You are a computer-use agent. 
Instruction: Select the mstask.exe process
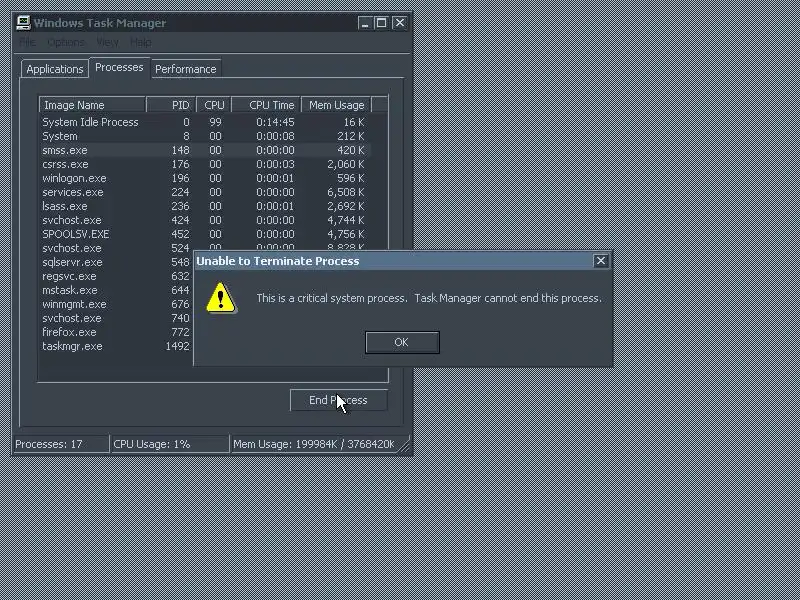pos(116,290)
